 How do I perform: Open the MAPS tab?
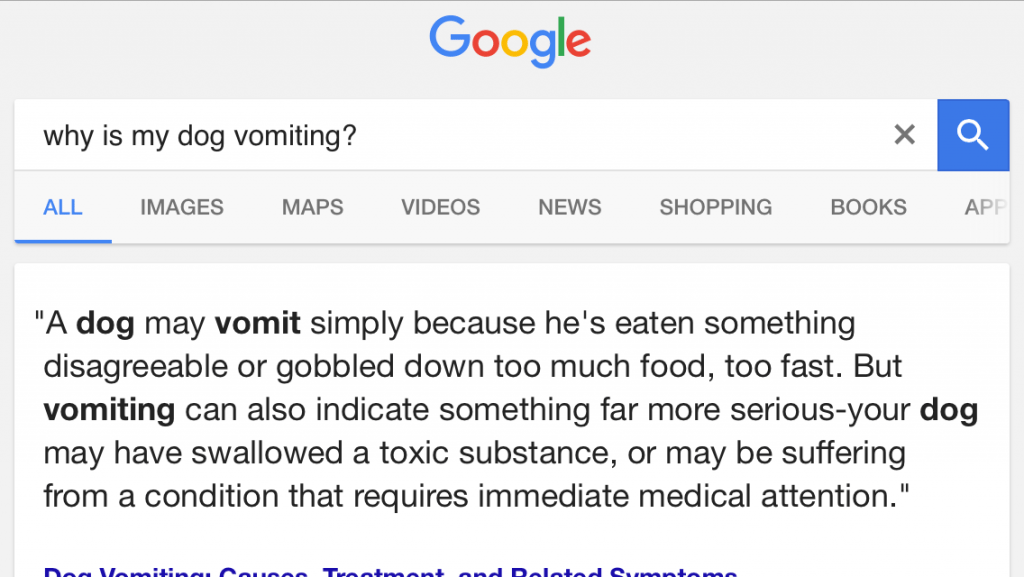312,208
